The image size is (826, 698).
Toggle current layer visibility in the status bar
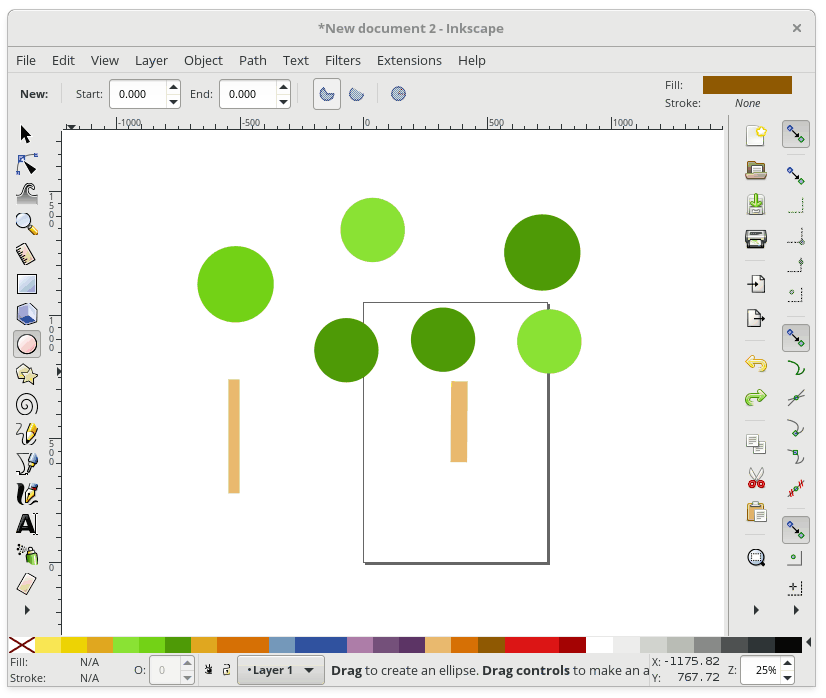tap(209, 670)
